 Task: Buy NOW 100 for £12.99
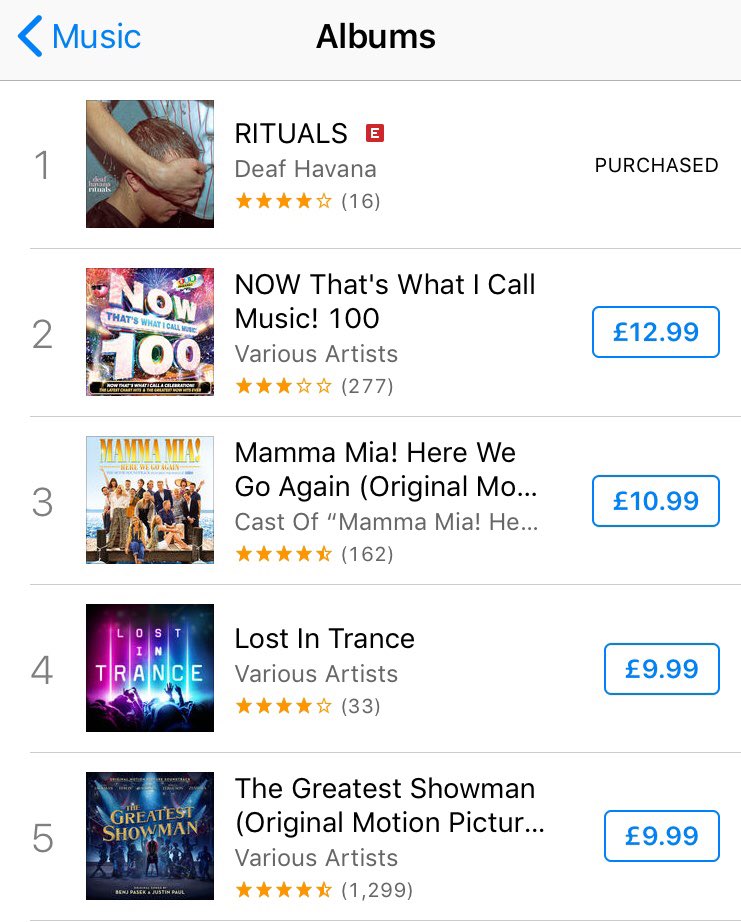pyautogui.click(x=656, y=332)
